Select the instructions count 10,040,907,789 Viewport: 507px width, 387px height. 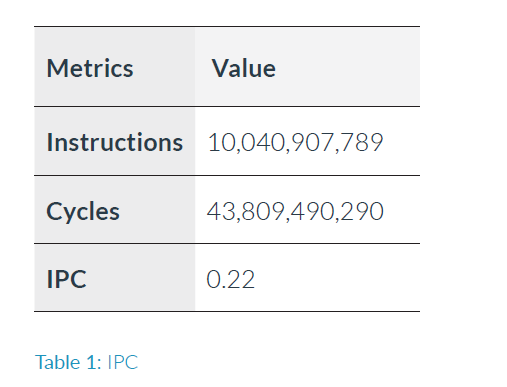295,142
